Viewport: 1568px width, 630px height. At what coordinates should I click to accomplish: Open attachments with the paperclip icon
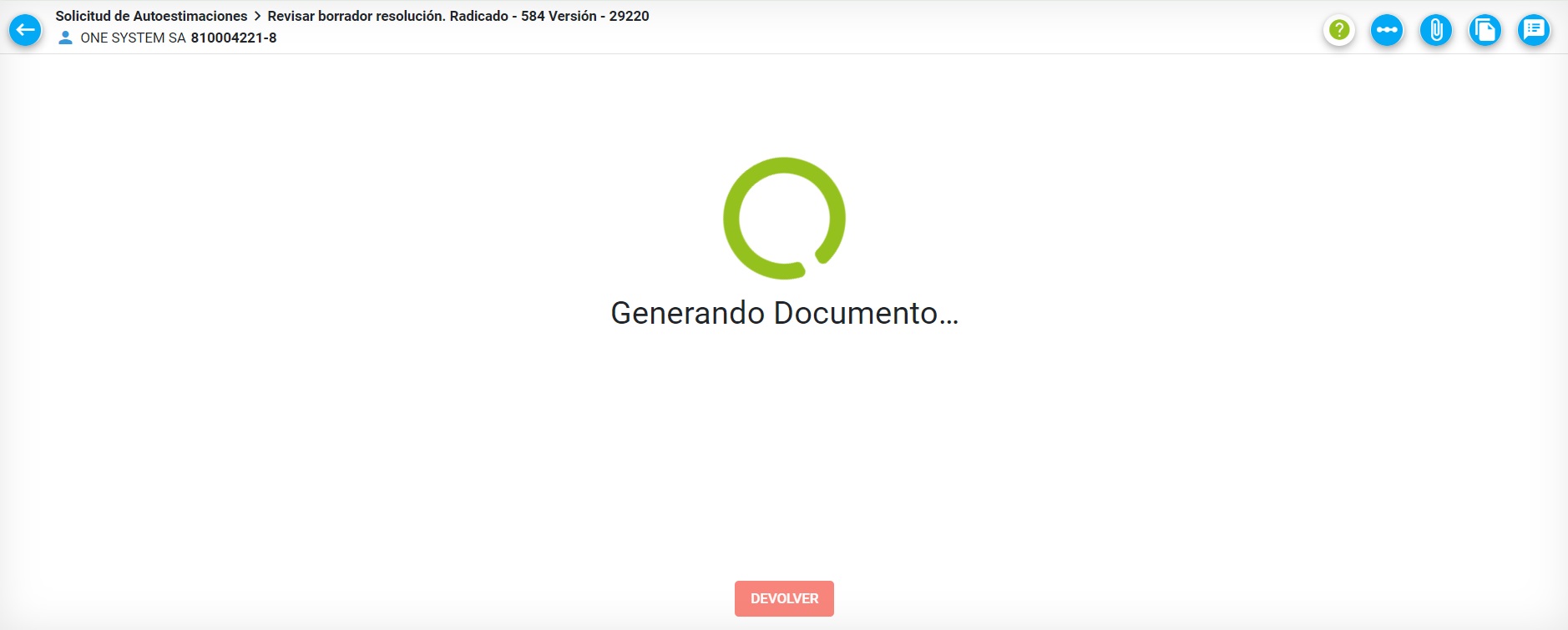[x=1436, y=30]
